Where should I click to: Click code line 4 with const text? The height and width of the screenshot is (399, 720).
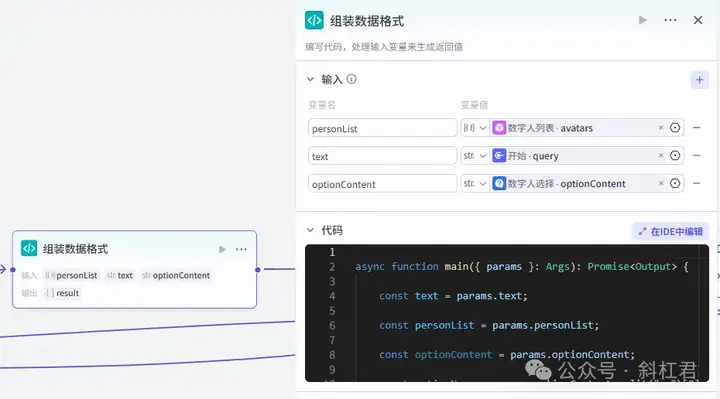tap(453, 296)
